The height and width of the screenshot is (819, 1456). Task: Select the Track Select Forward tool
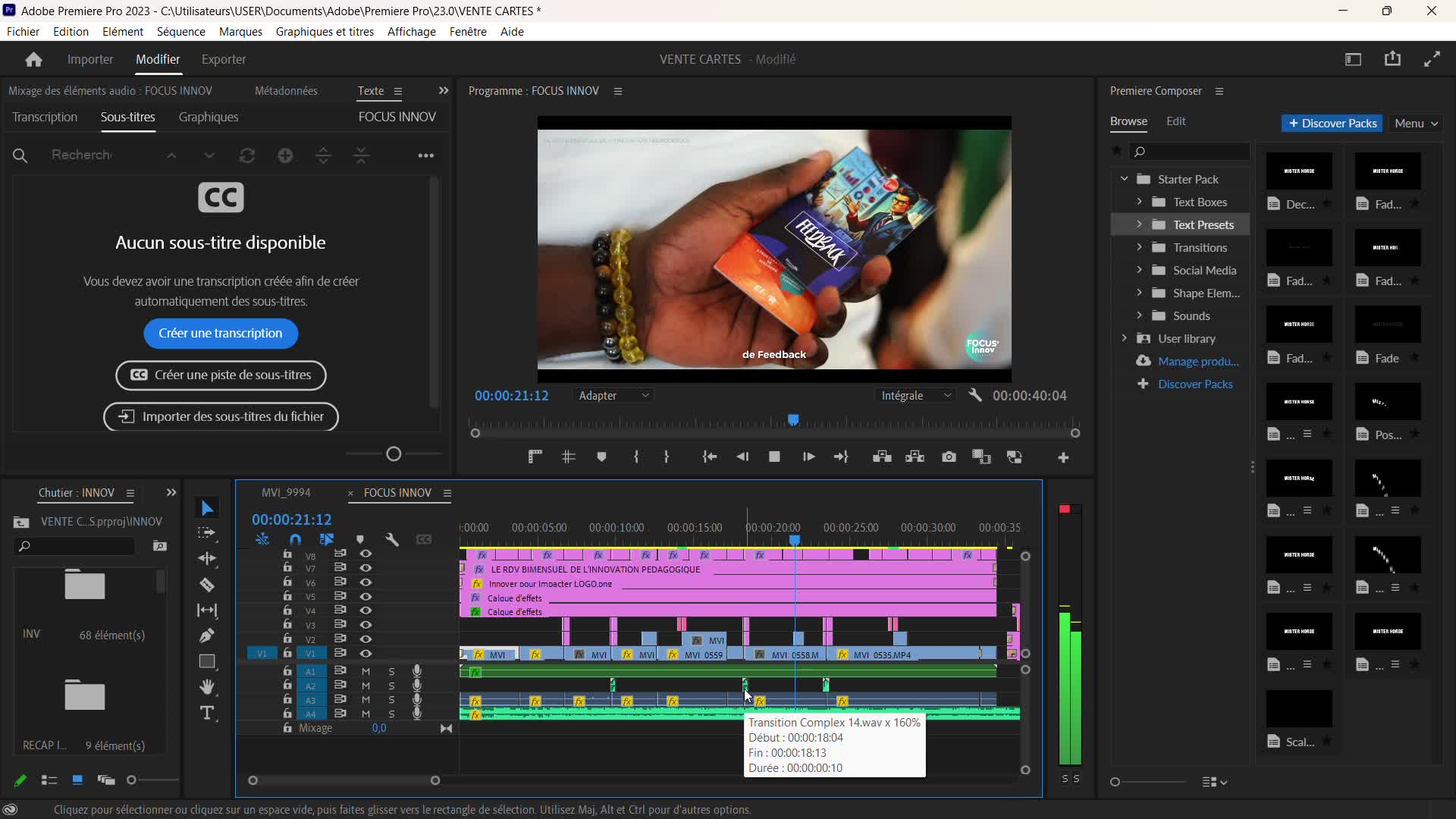click(207, 533)
